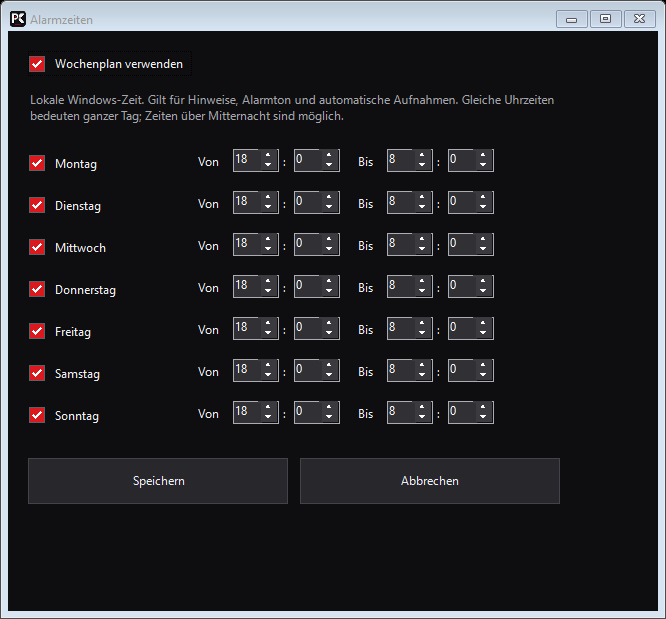Viewport: 666px width, 619px height.
Task: Increase Montag Bis minute with up arrow
Action: tap(483, 155)
